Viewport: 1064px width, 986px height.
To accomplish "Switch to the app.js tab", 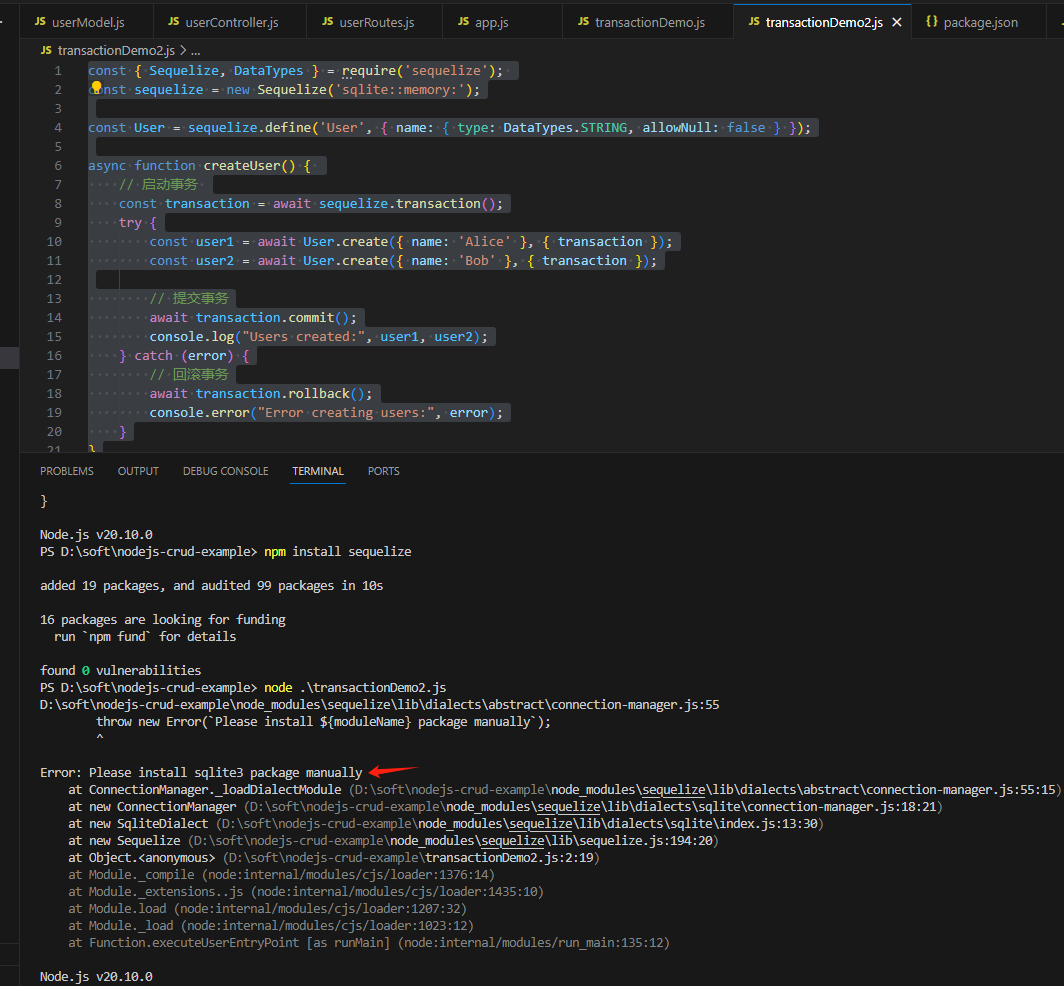I will click(483, 22).
